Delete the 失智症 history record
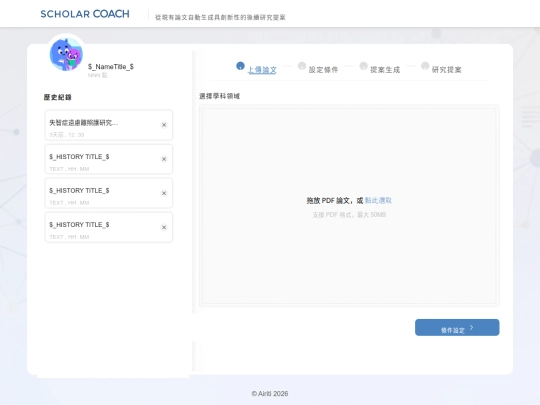The height and width of the screenshot is (405, 540). (164, 125)
